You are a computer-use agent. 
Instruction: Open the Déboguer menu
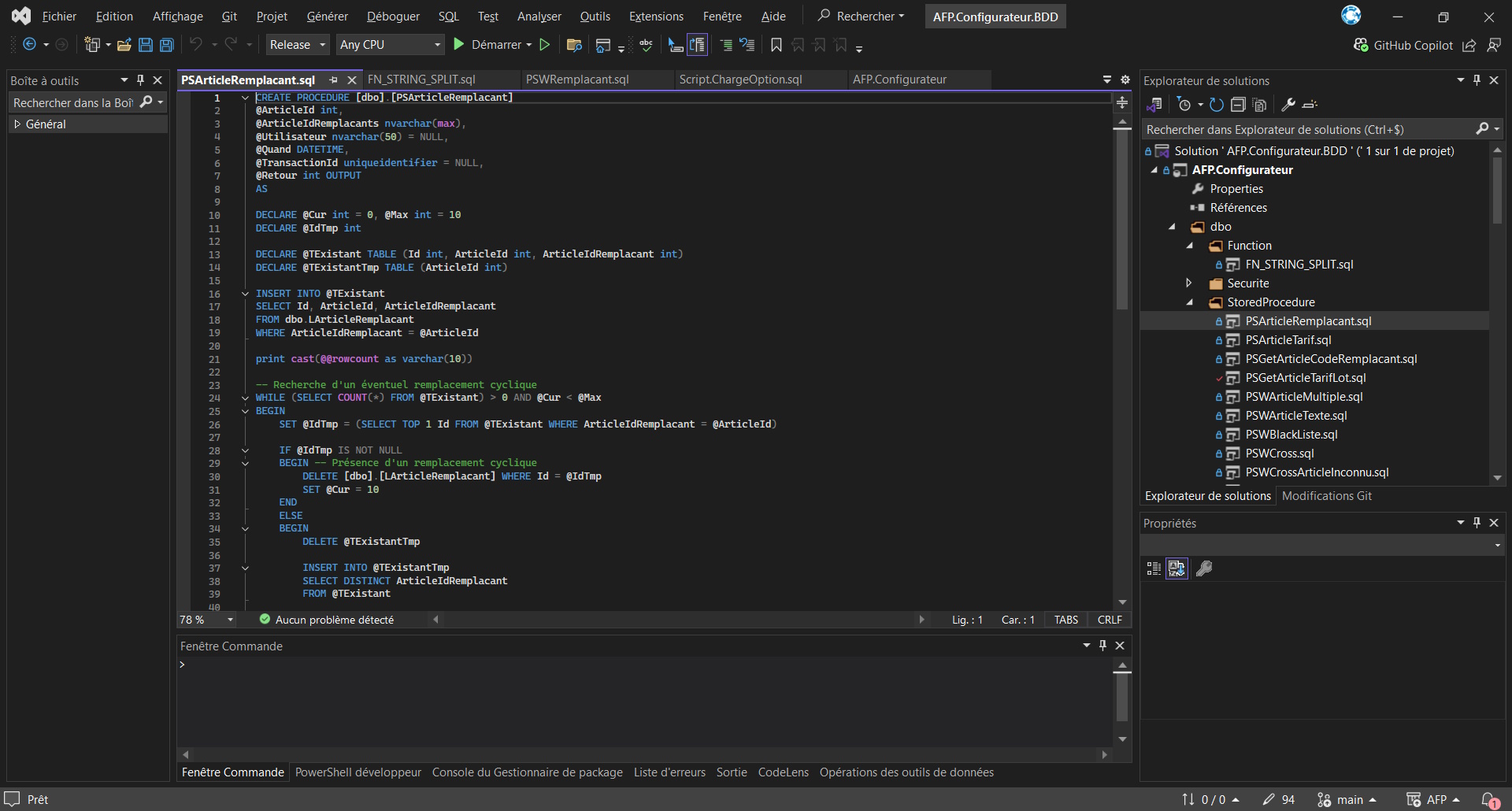pyautogui.click(x=393, y=17)
